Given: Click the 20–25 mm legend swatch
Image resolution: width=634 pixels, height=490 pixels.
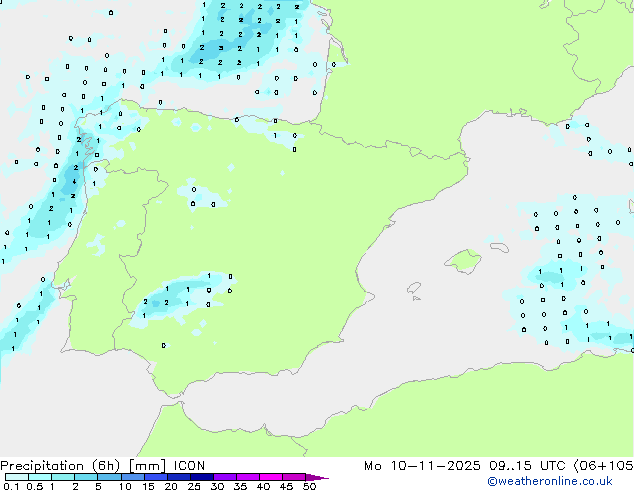Looking at the screenshot, I should (178, 477).
